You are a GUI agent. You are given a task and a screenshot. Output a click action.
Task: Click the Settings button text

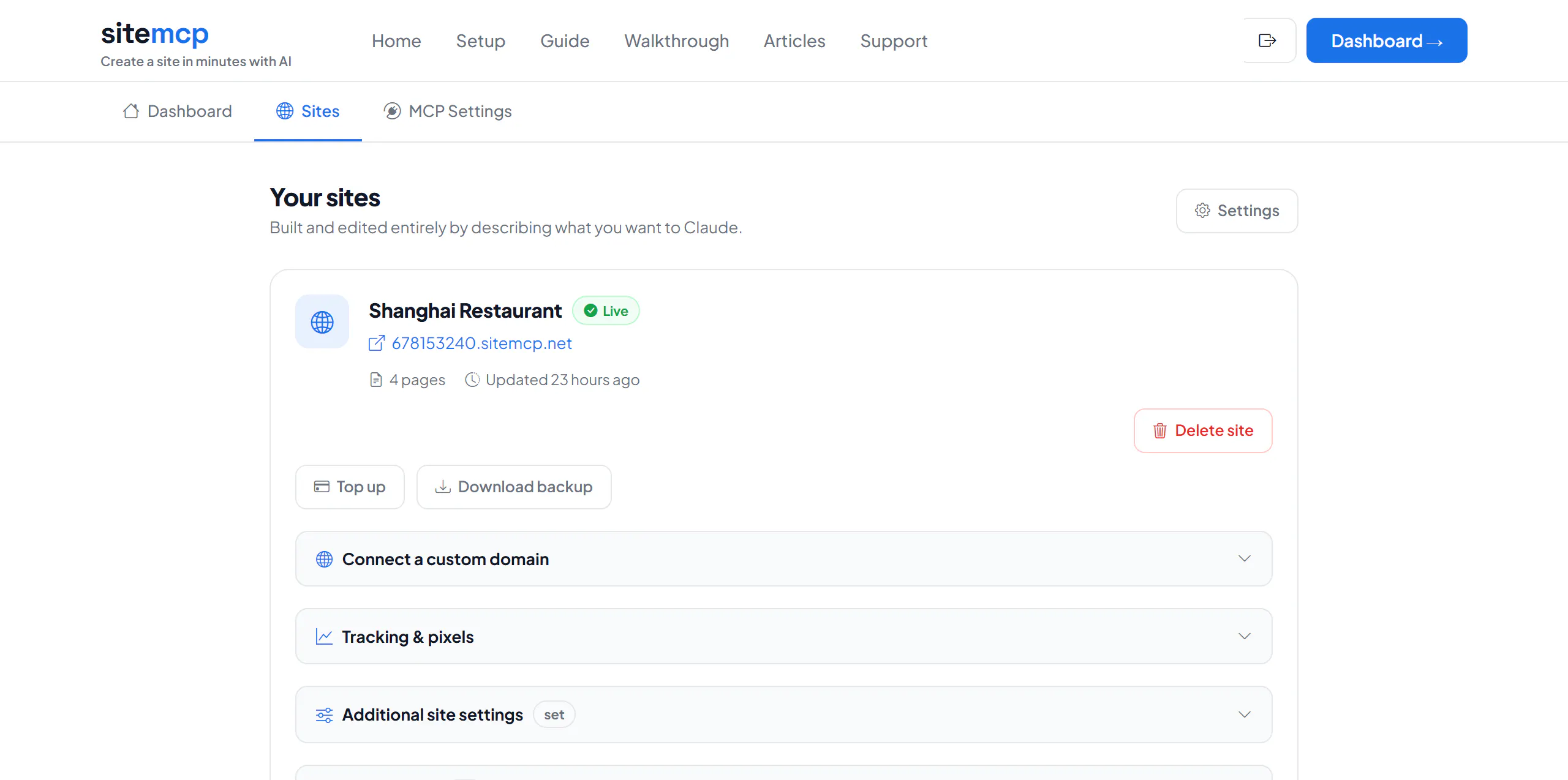coord(1248,211)
